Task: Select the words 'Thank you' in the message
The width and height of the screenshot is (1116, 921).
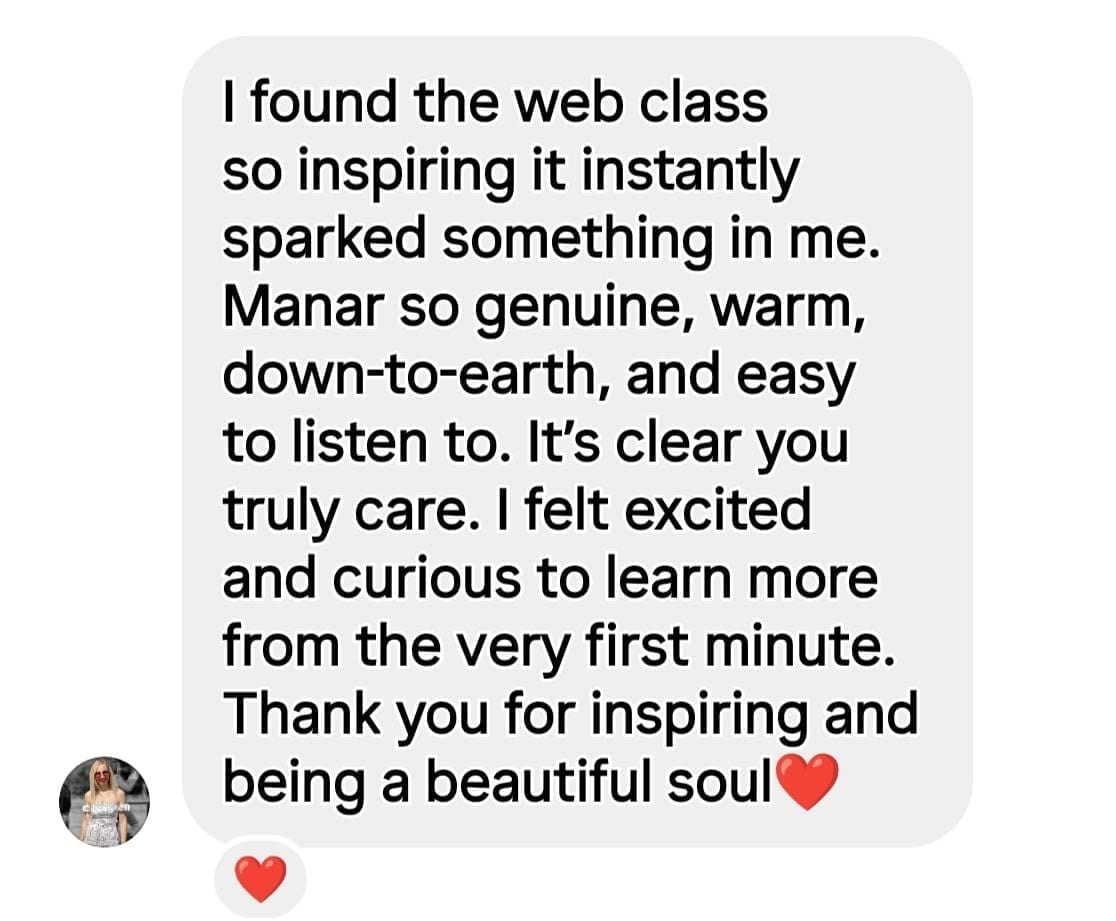Action: [356, 717]
